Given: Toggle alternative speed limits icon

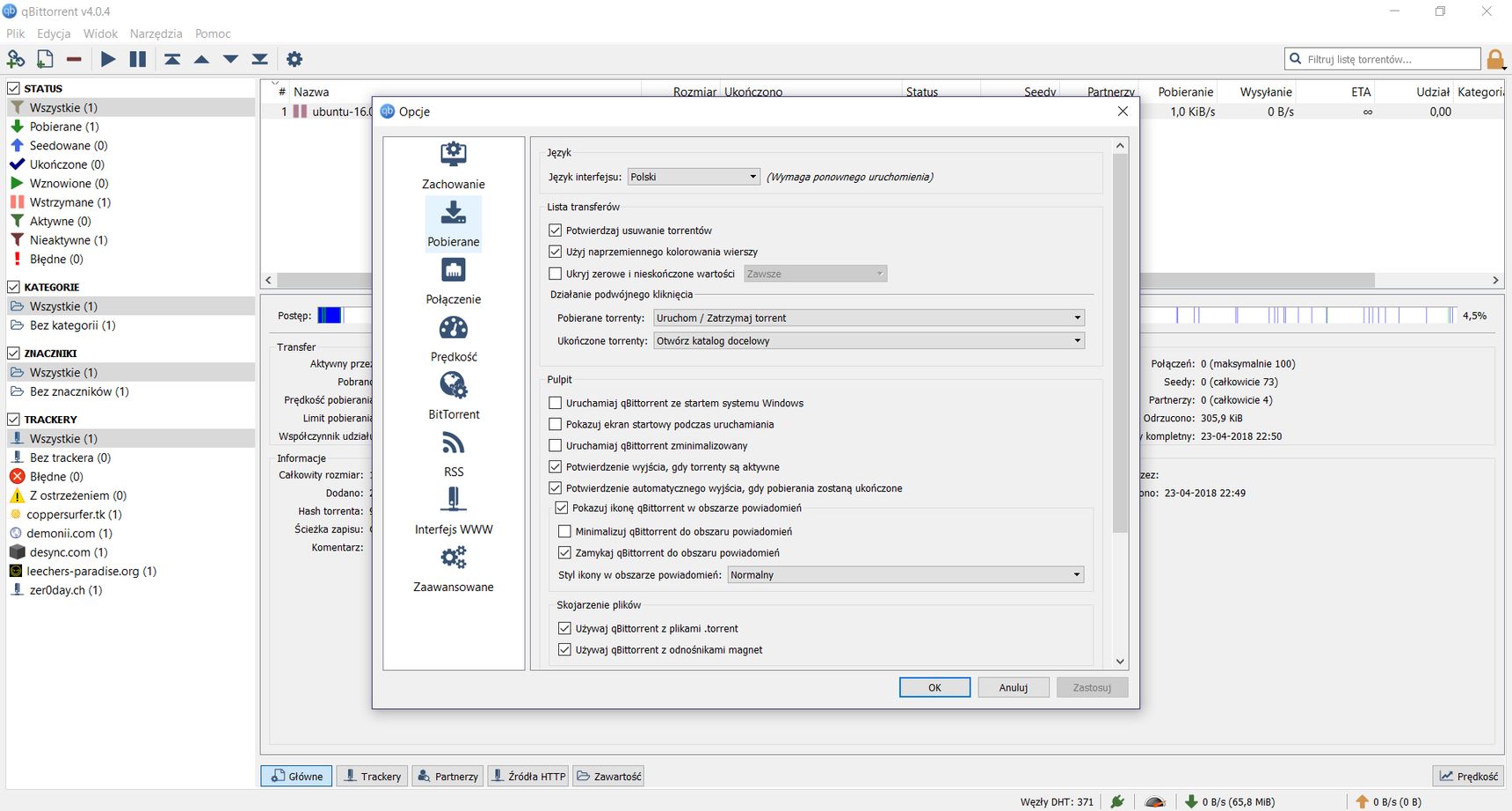Looking at the screenshot, I should (1155, 801).
